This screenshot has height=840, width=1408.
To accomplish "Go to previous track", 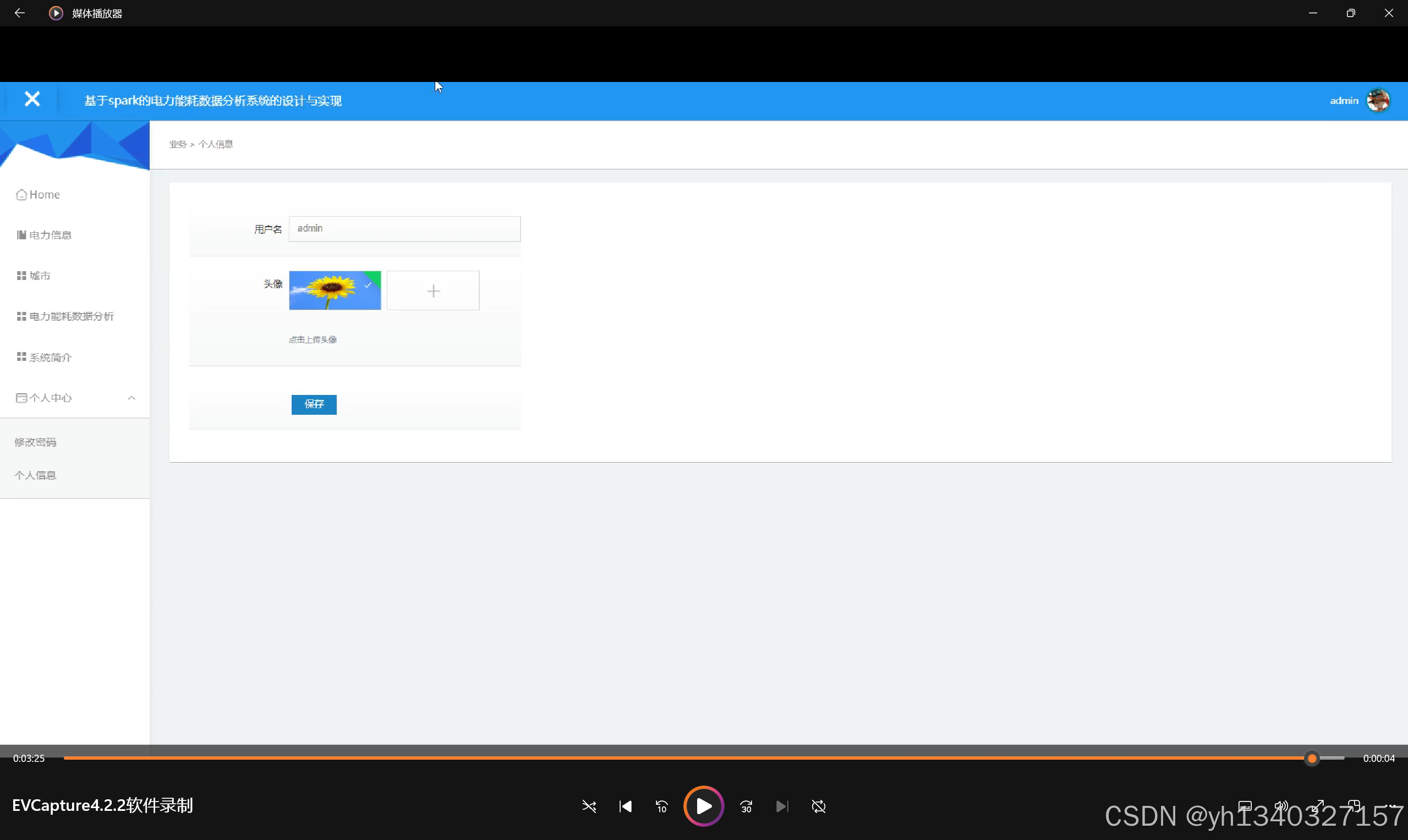I will click(x=626, y=806).
